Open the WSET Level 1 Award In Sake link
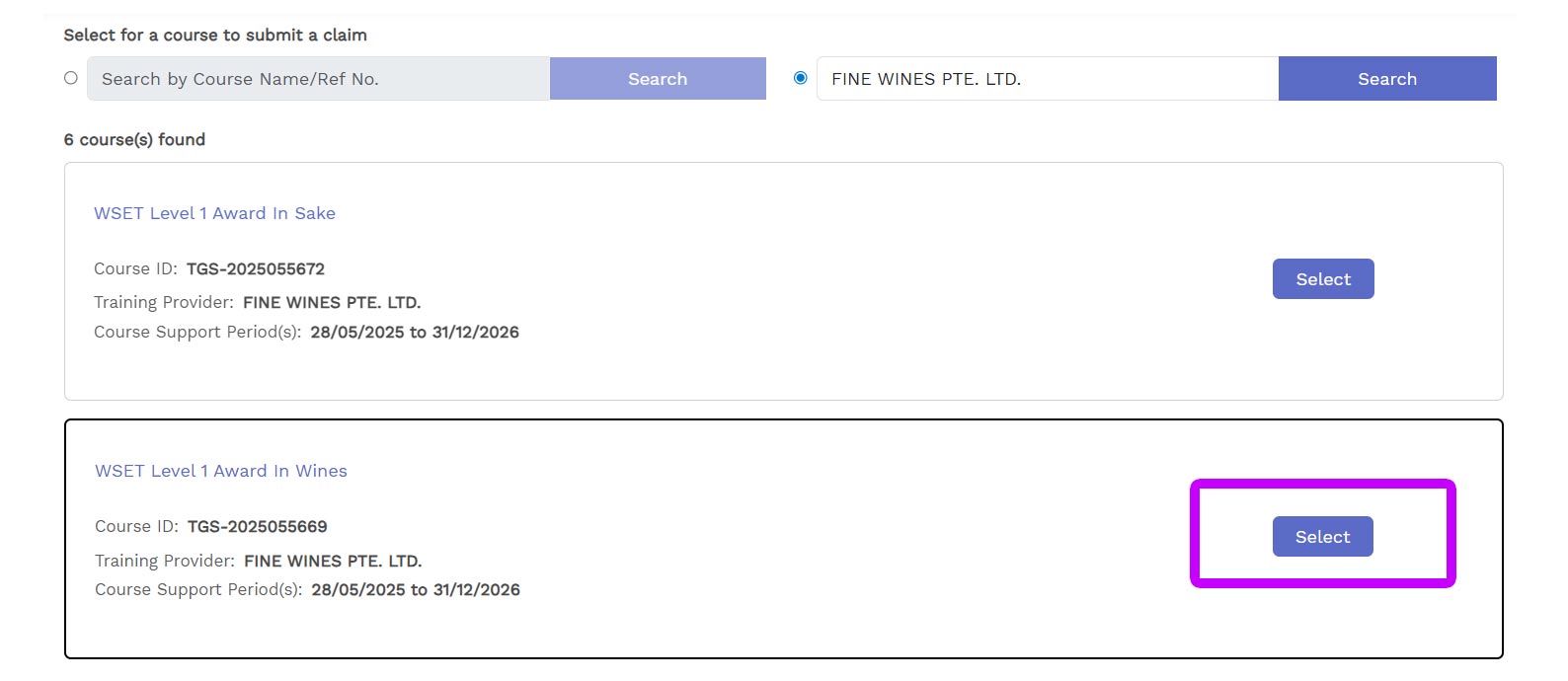 (x=214, y=213)
